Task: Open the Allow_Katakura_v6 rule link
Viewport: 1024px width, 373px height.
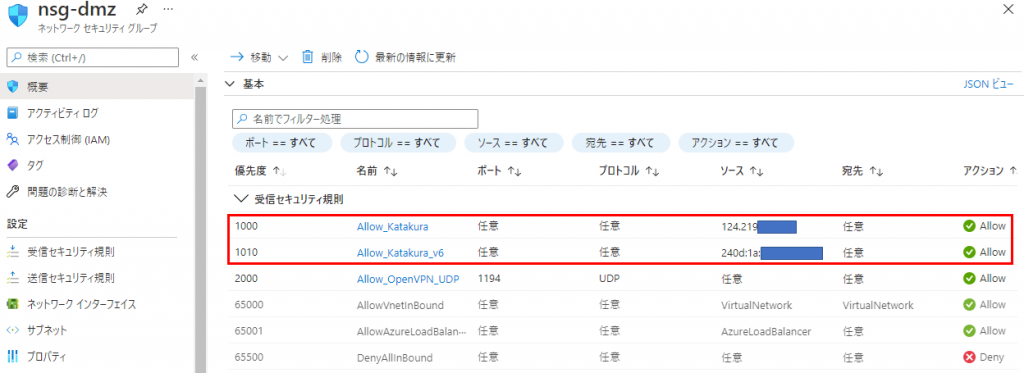Action: pos(400,252)
